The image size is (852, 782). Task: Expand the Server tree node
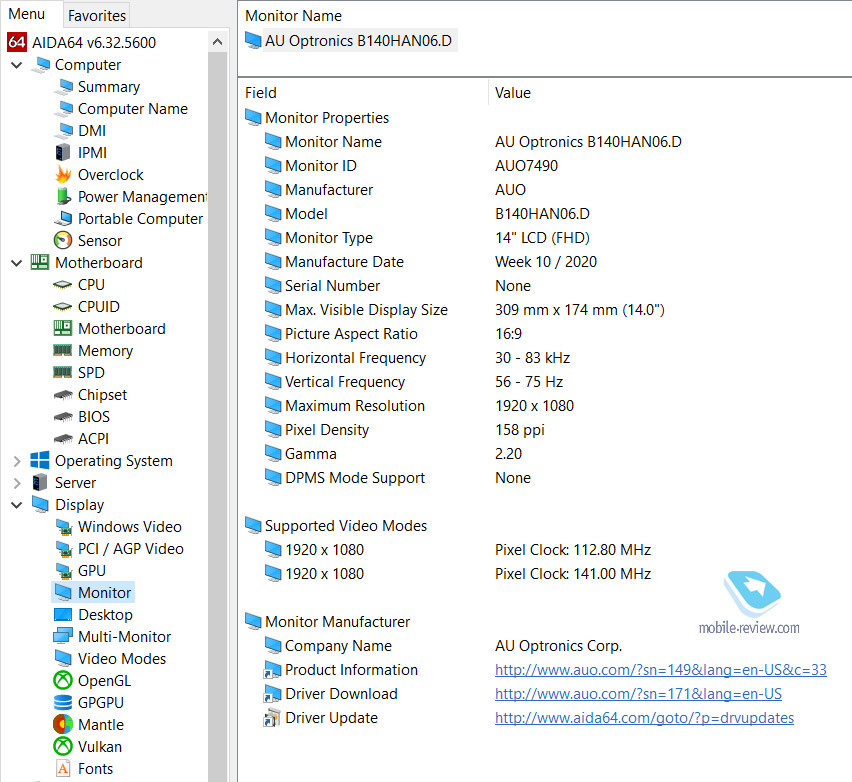click(x=17, y=483)
